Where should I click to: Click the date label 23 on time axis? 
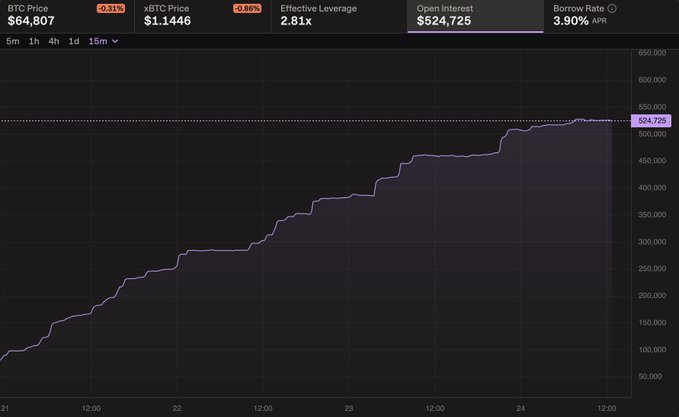(x=349, y=408)
